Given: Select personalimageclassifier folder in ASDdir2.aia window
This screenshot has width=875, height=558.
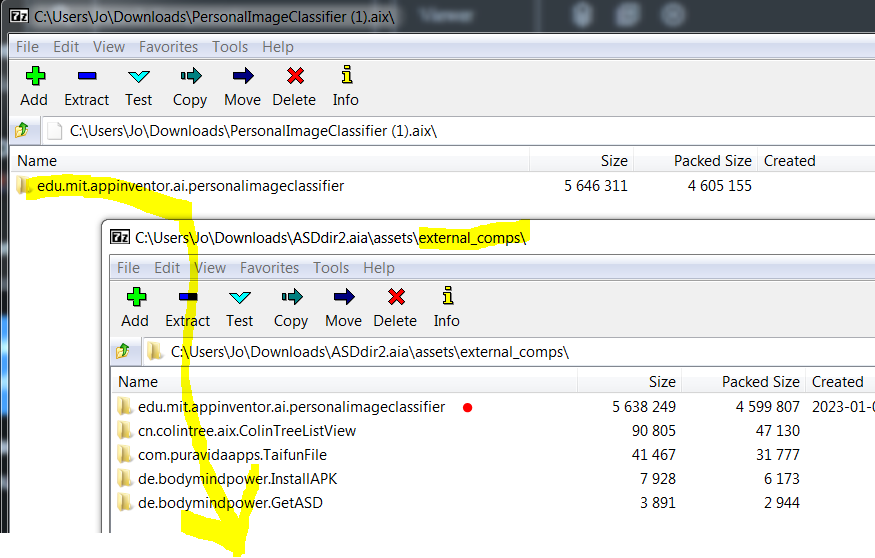Looking at the screenshot, I should 291,407.
